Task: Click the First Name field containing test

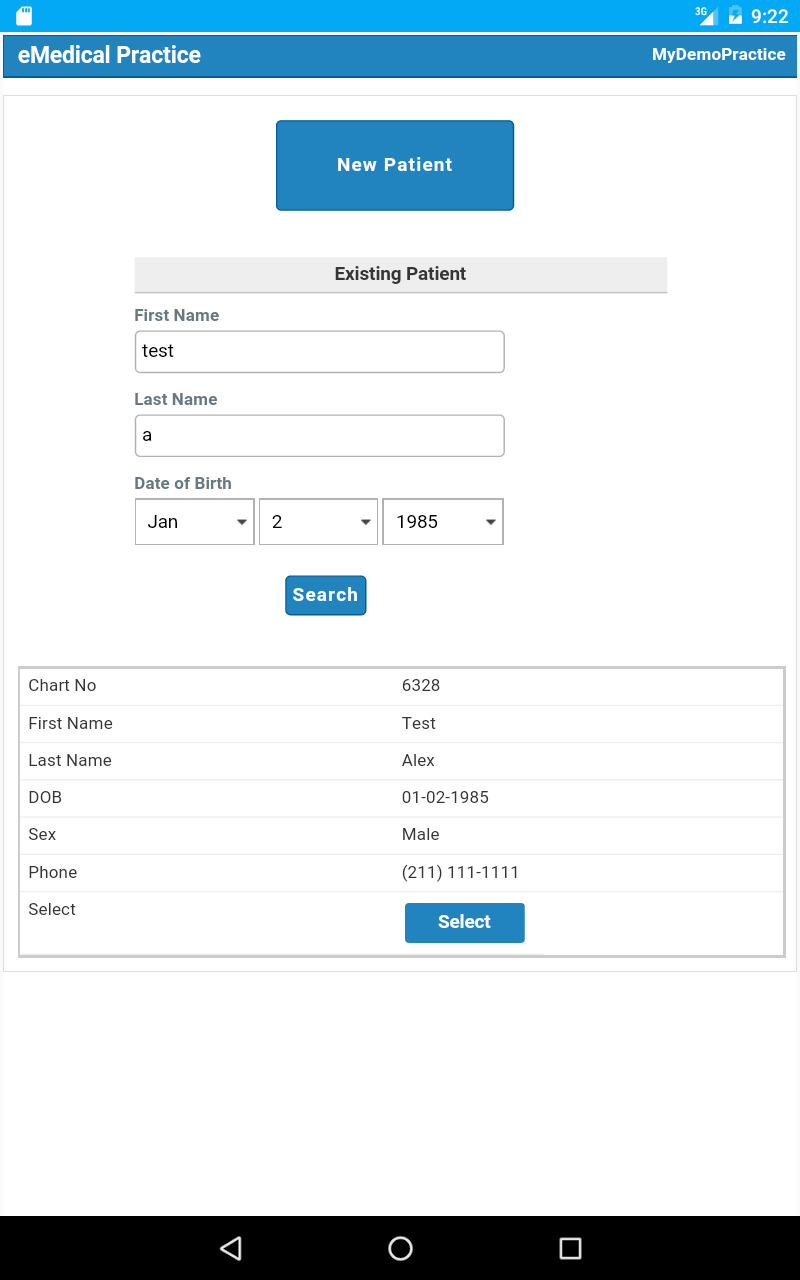Action: 319,351
